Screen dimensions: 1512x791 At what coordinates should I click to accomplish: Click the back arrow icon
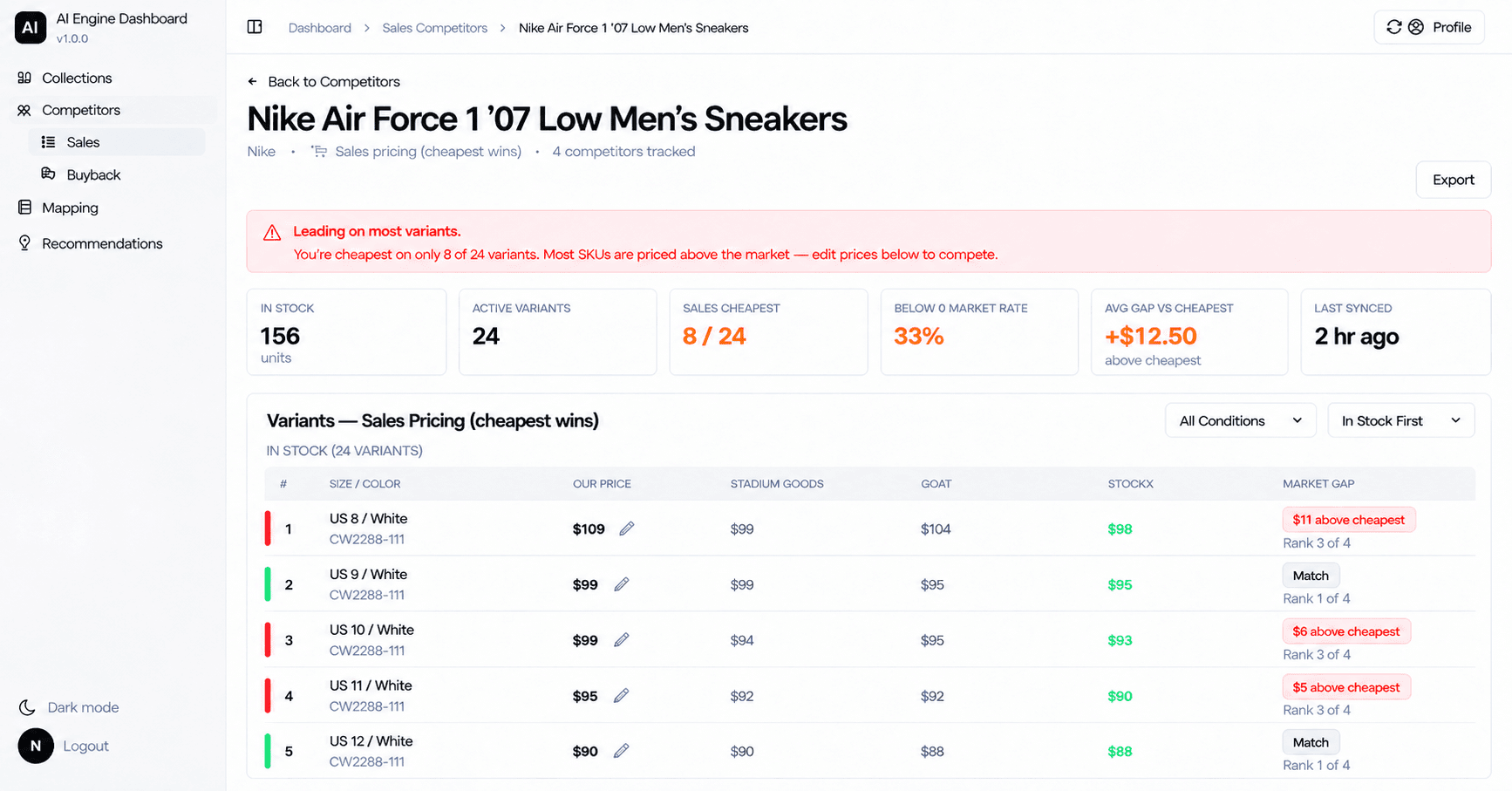click(253, 81)
